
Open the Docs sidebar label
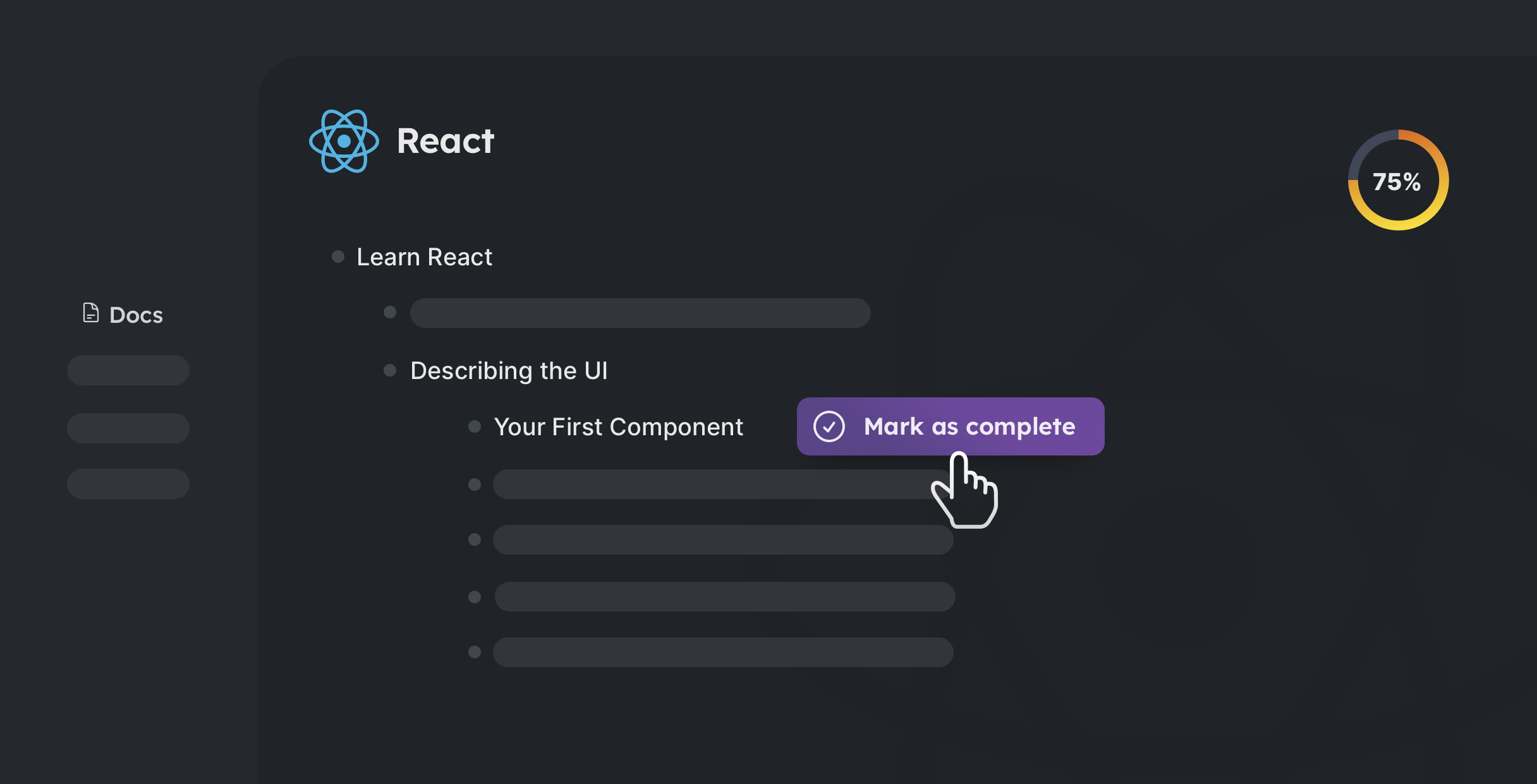point(136,315)
